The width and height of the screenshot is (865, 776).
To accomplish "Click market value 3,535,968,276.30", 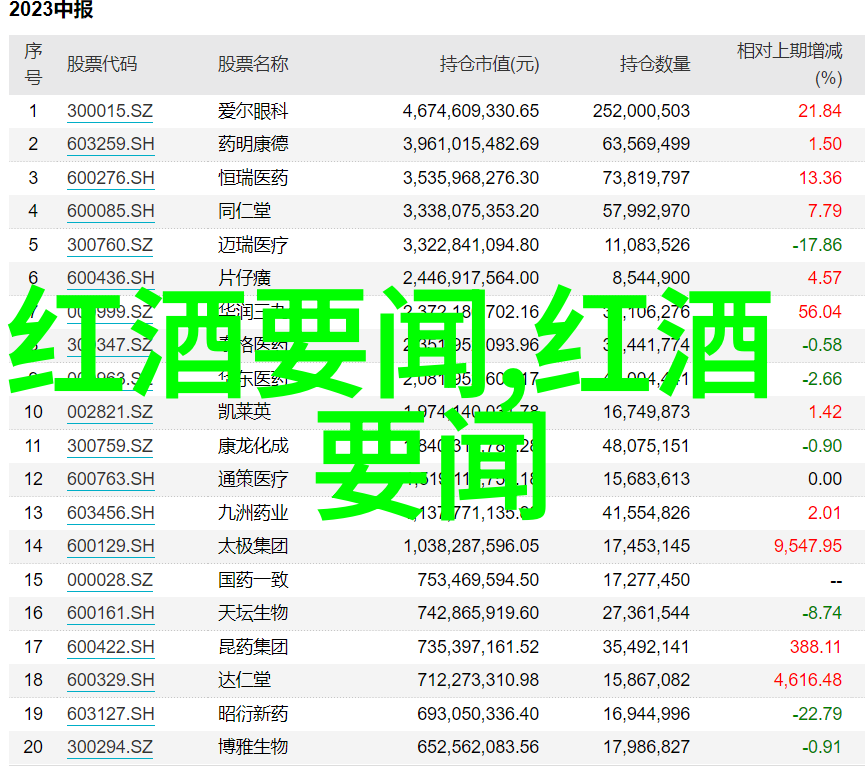I will coord(471,178).
